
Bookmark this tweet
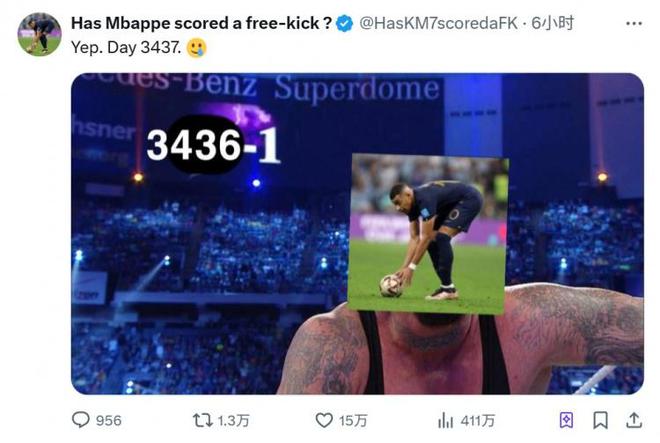tap(600, 420)
